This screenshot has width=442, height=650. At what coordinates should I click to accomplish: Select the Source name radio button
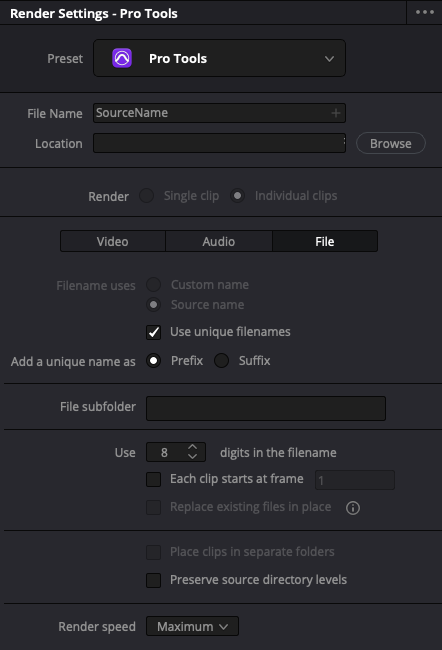tap(153, 305)
